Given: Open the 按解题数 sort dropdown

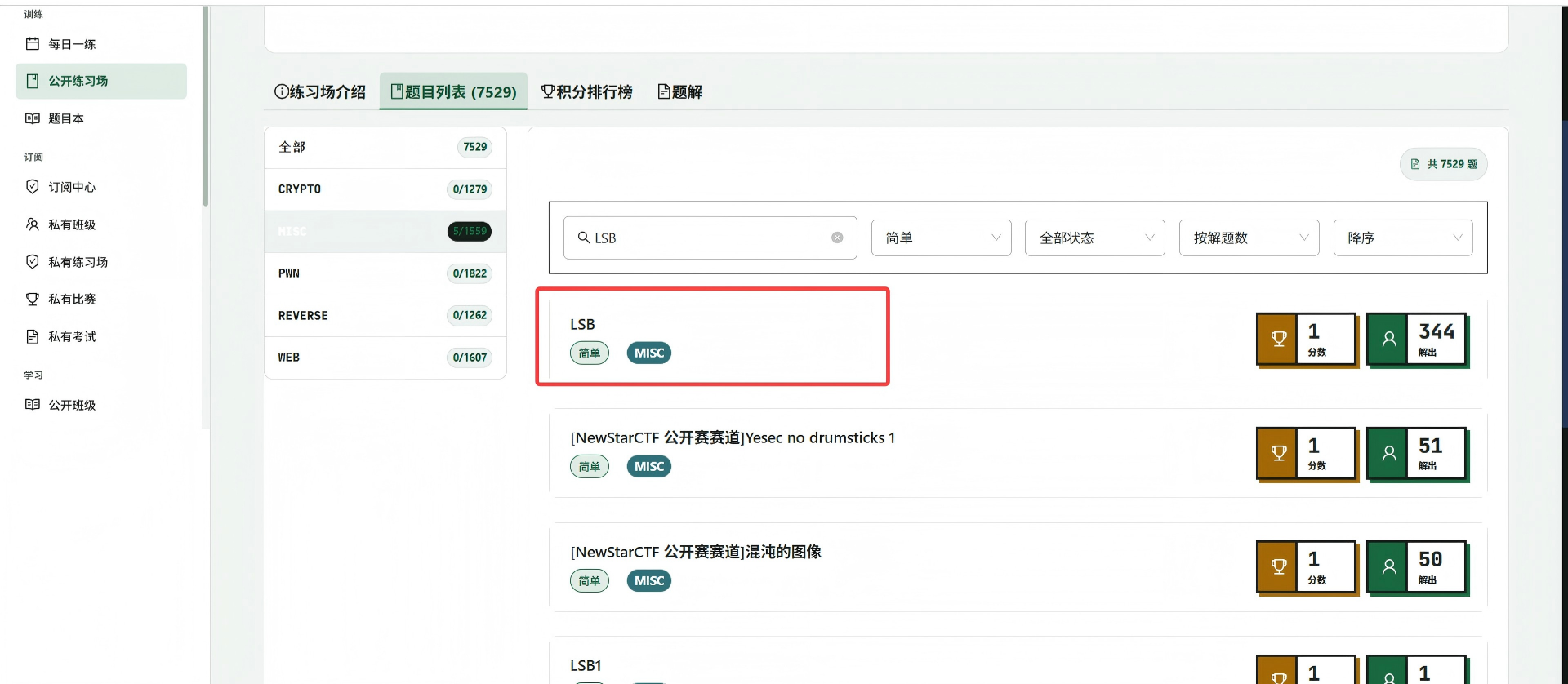Looking at the screenshot, I should [1249, 238].
